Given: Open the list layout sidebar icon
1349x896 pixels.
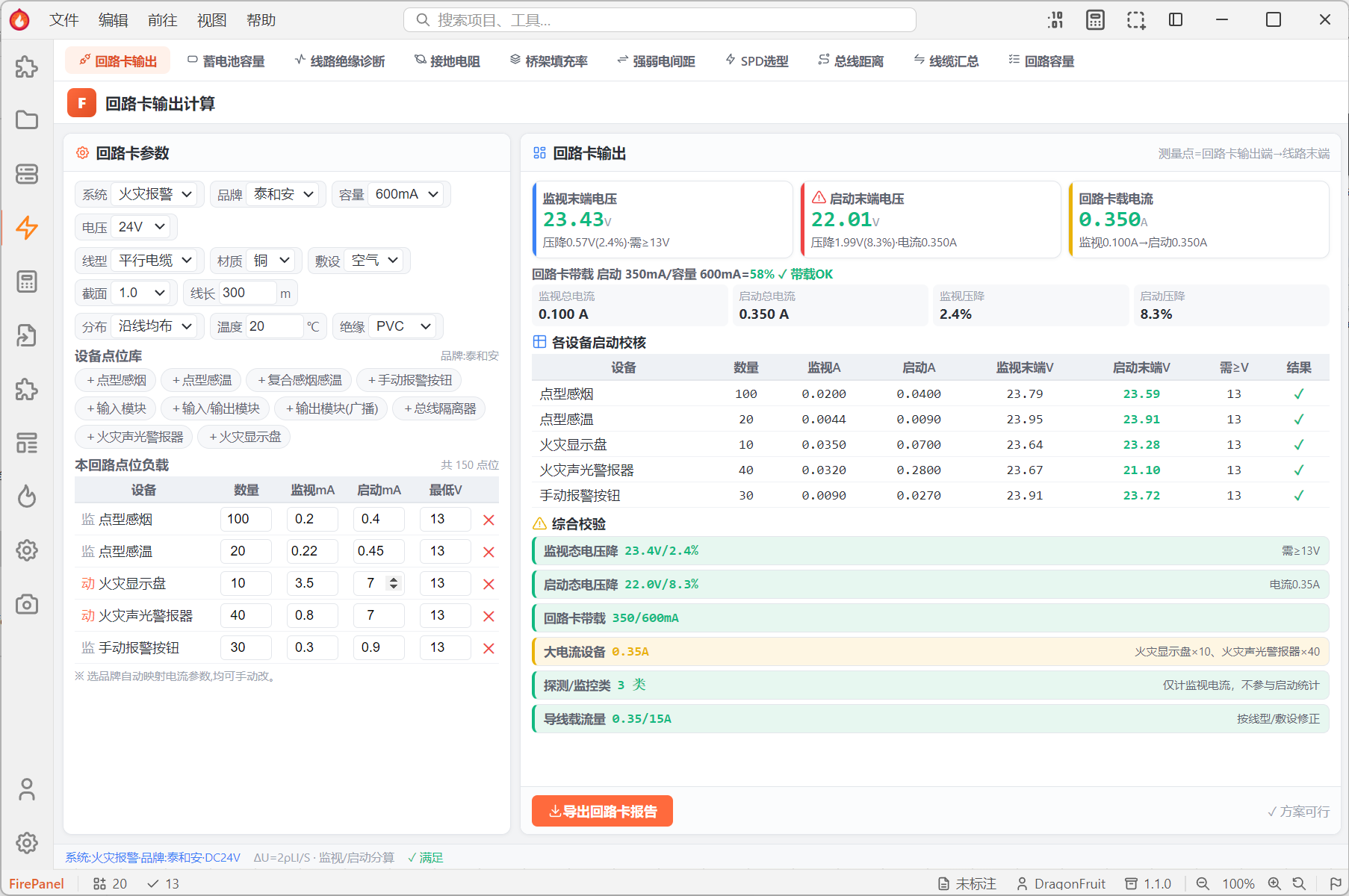Looking at the screenshot, I should coord(27,443).
